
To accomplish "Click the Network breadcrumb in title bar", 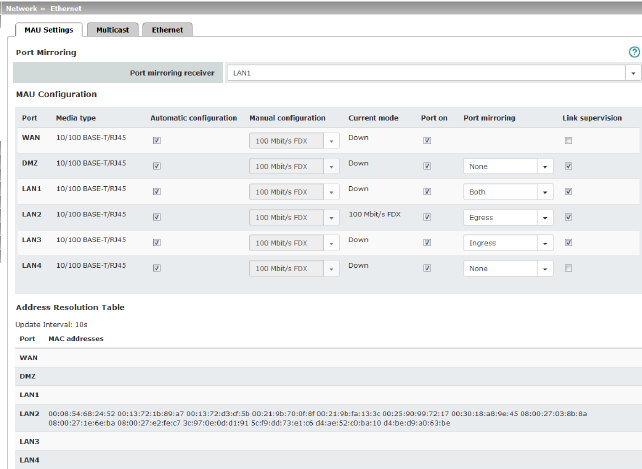I will point(21,8).
